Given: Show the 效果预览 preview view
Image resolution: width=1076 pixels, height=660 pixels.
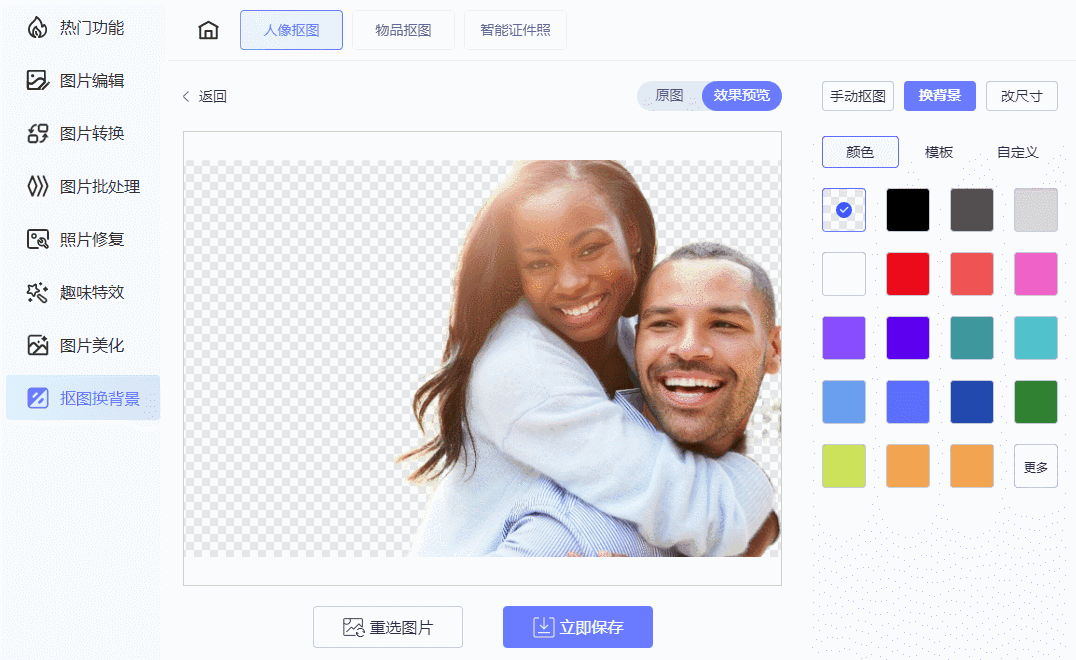Looking at the screenshot, I should click(742, 95).
